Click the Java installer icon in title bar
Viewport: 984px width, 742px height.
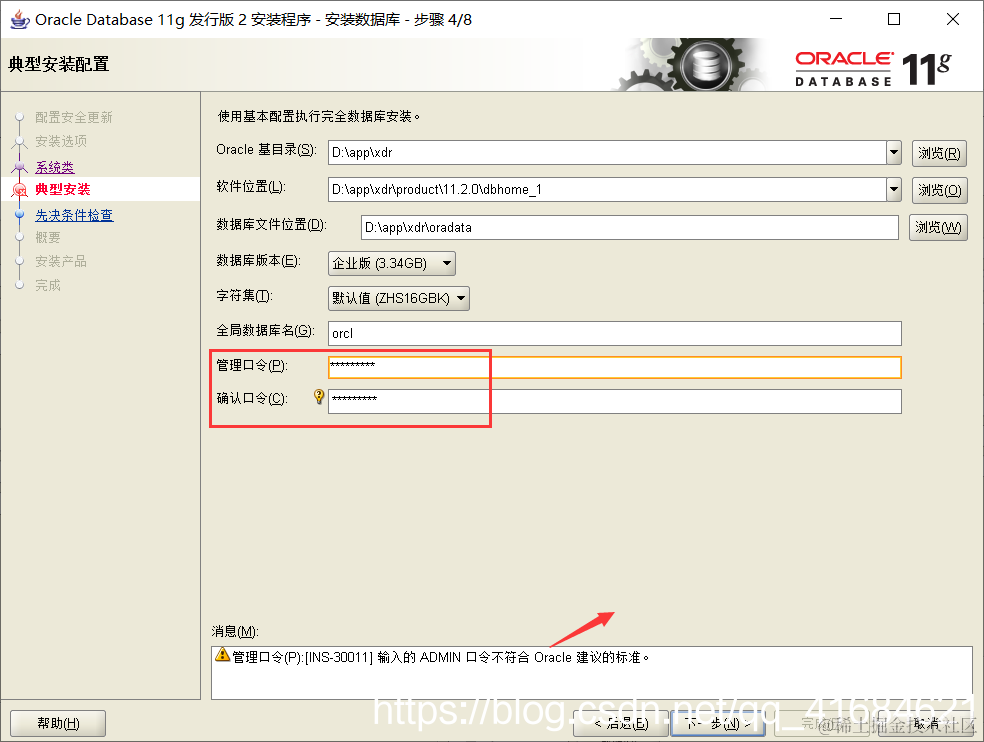(x=19, y=19)
